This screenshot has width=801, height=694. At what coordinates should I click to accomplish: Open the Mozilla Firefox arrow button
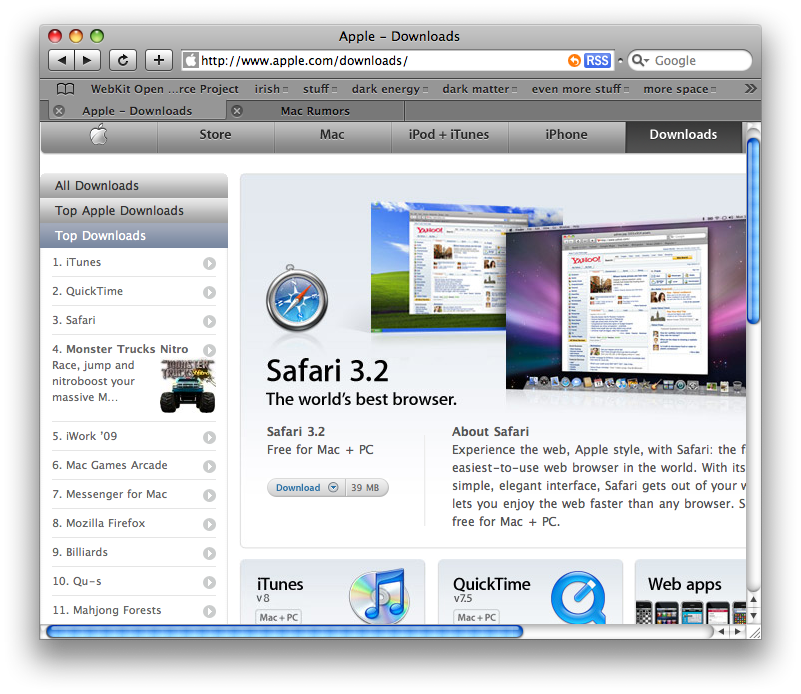[x=209, y=524]
